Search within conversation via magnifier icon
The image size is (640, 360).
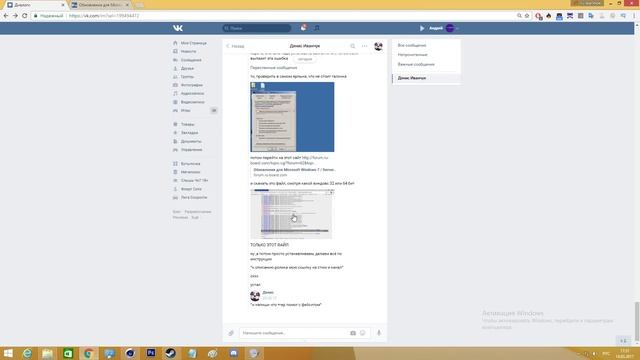[x=353, y=46]
